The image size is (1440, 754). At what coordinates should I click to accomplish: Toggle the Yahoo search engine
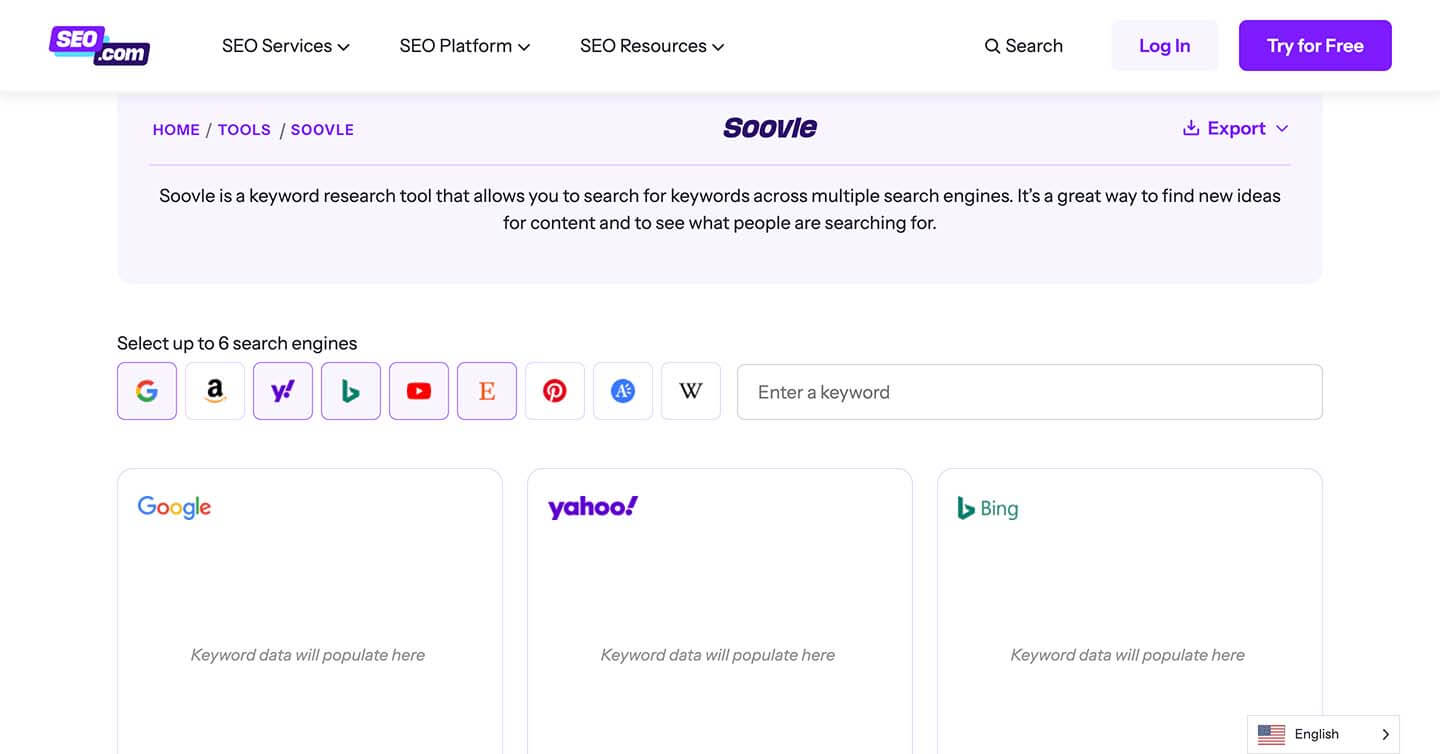click(283, 391)
